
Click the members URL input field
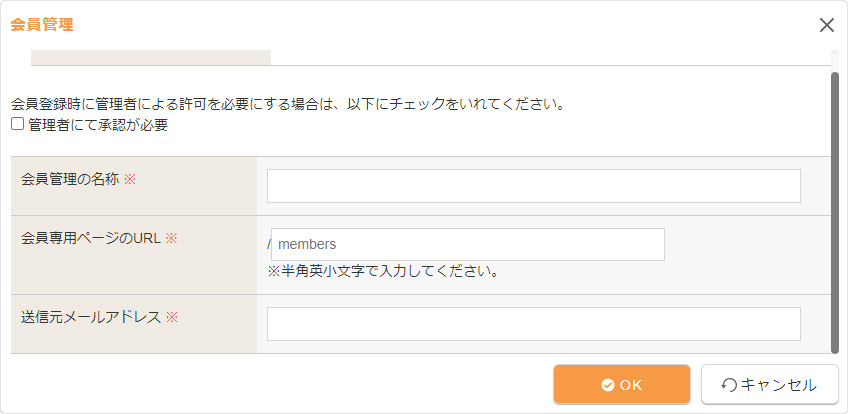point(468,244)
